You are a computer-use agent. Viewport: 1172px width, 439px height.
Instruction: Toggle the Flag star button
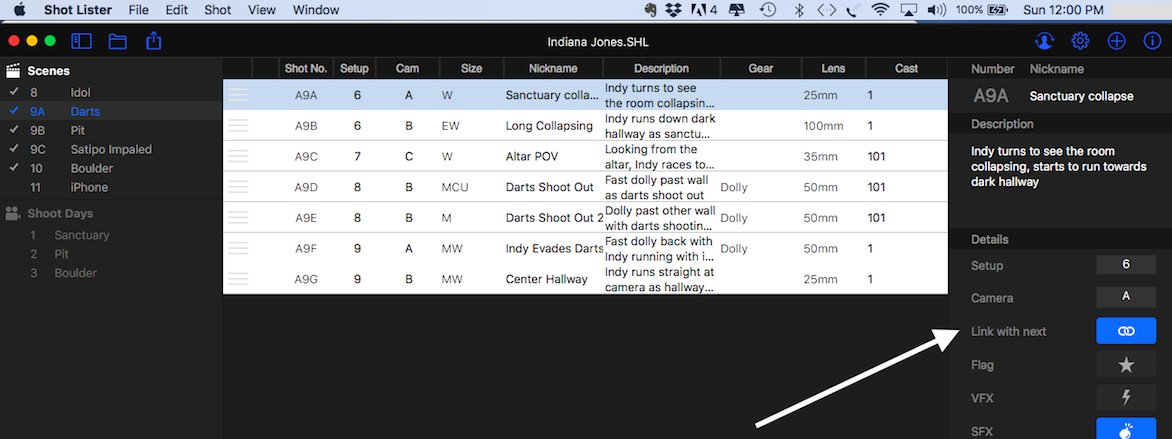pyautogui.click(x=1126, y=365)
